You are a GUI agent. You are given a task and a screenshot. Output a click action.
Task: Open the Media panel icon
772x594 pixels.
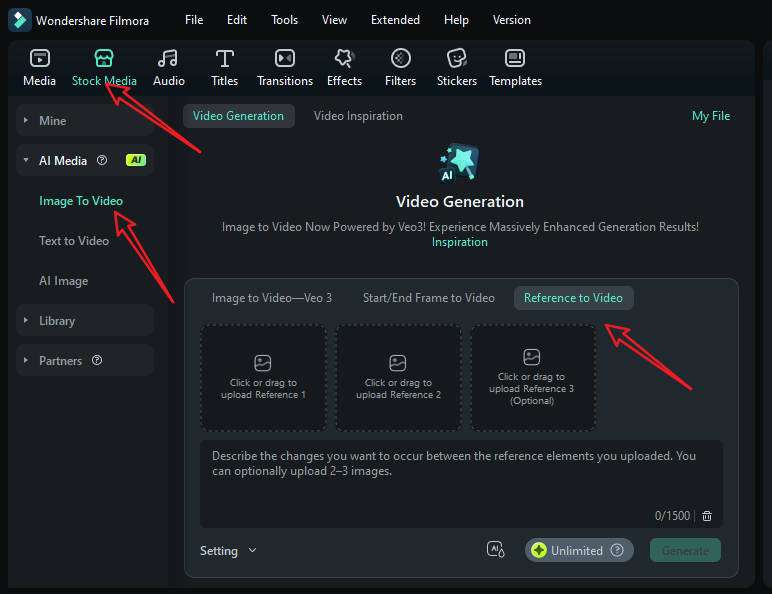point(39,58)
